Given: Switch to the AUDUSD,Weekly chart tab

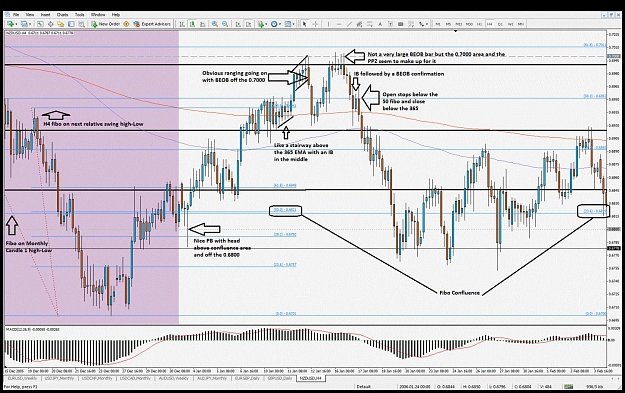Looking at the screenshot, I should pos(175,378).
